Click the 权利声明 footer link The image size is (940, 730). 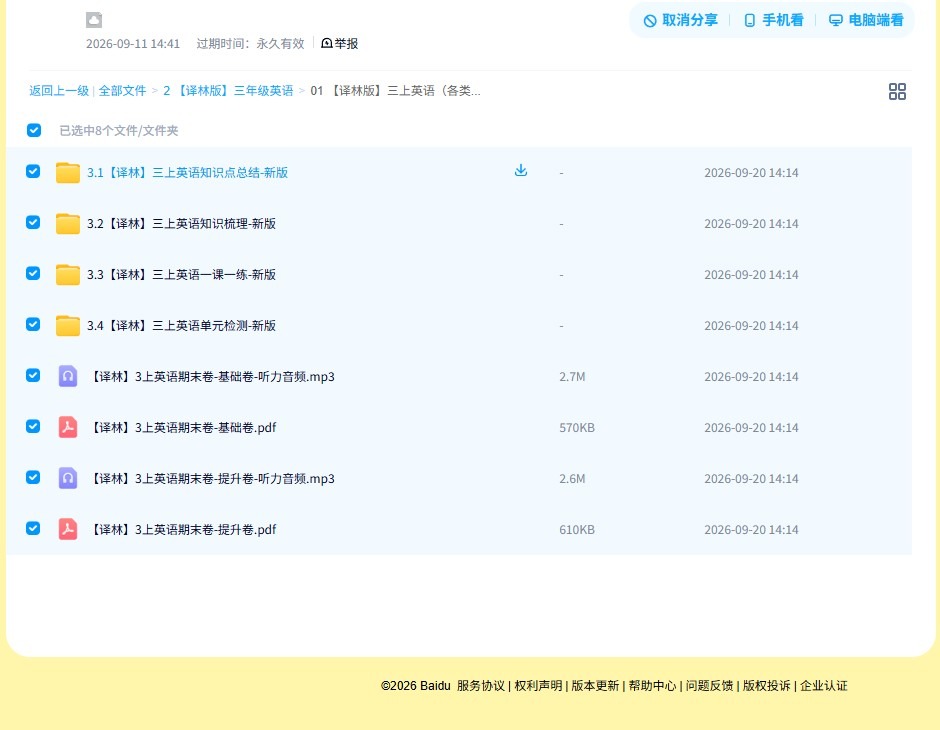pos(538,686)
